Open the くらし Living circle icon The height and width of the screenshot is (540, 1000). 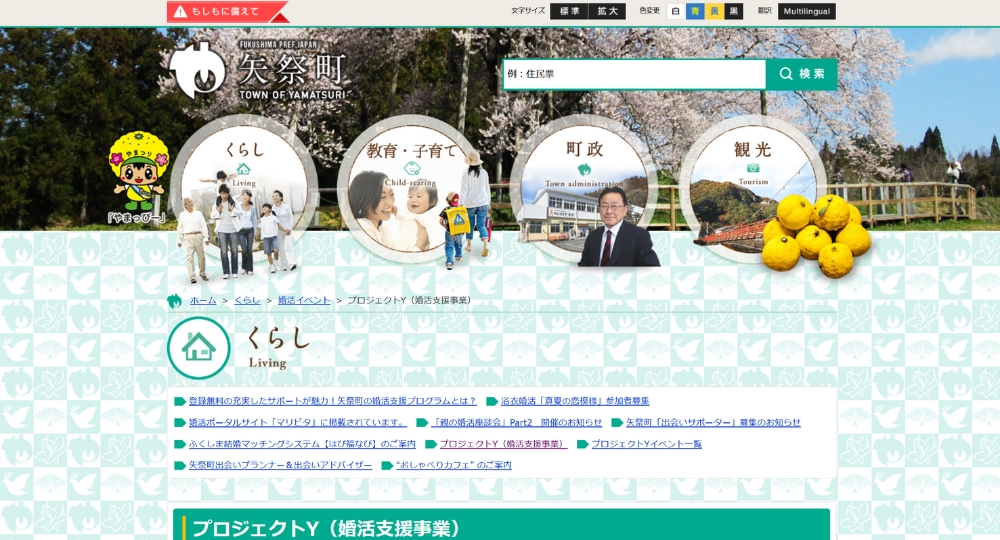244,190
